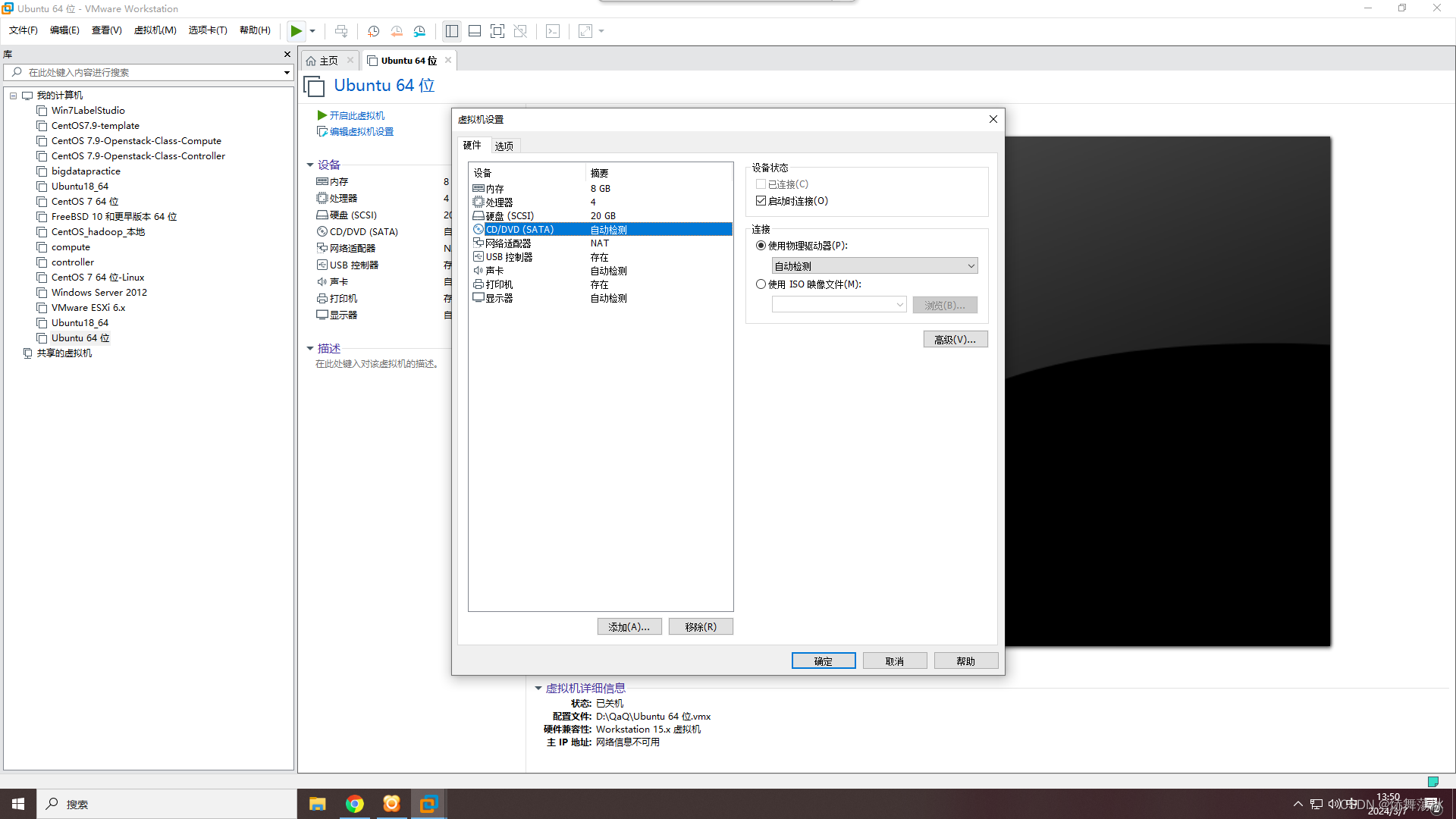
Task: Select 显示器 row in hardware list
Action: click(601, 297)
